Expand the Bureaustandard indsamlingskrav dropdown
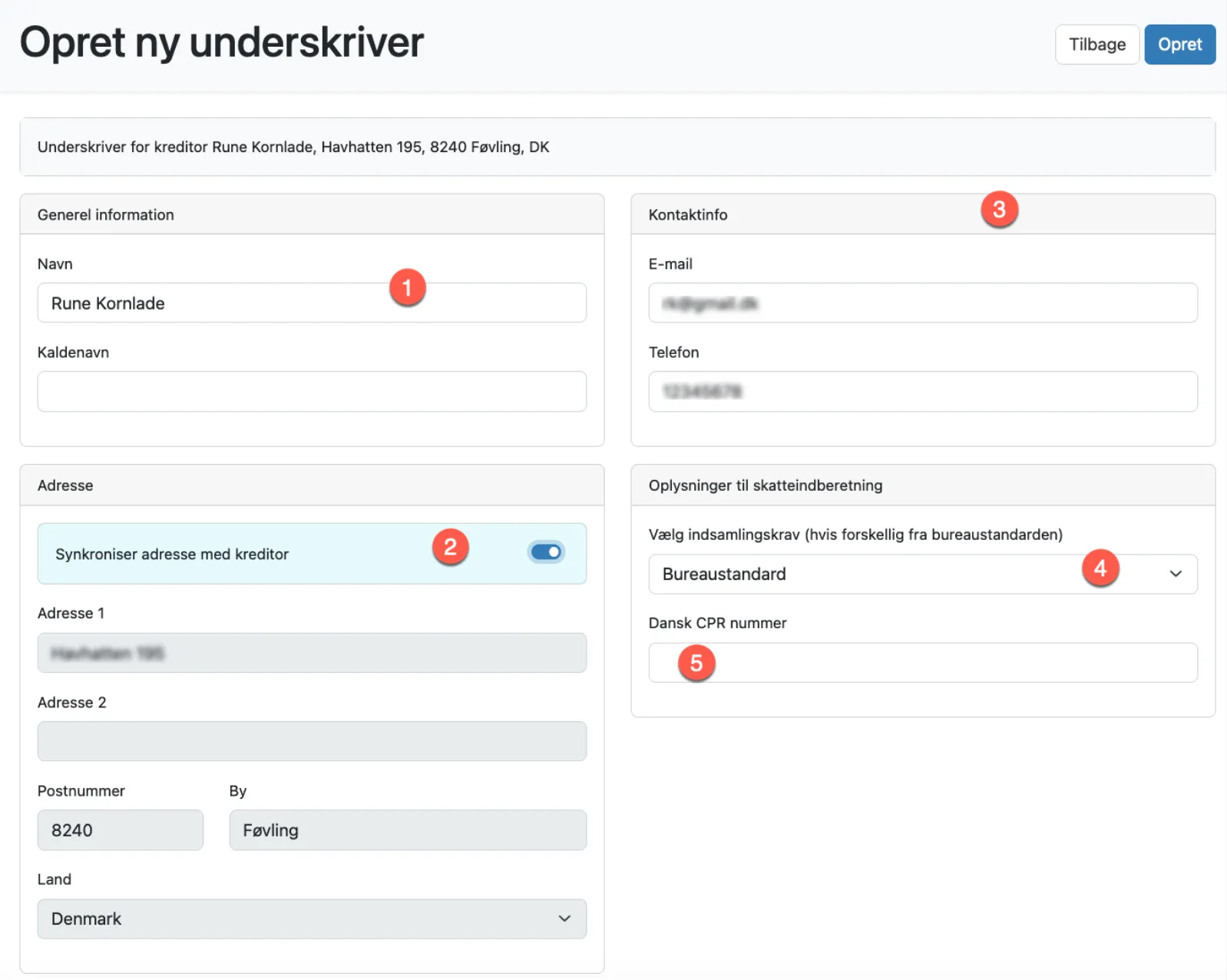Viewport: 1227px width, 980px height. pos(921,574)
